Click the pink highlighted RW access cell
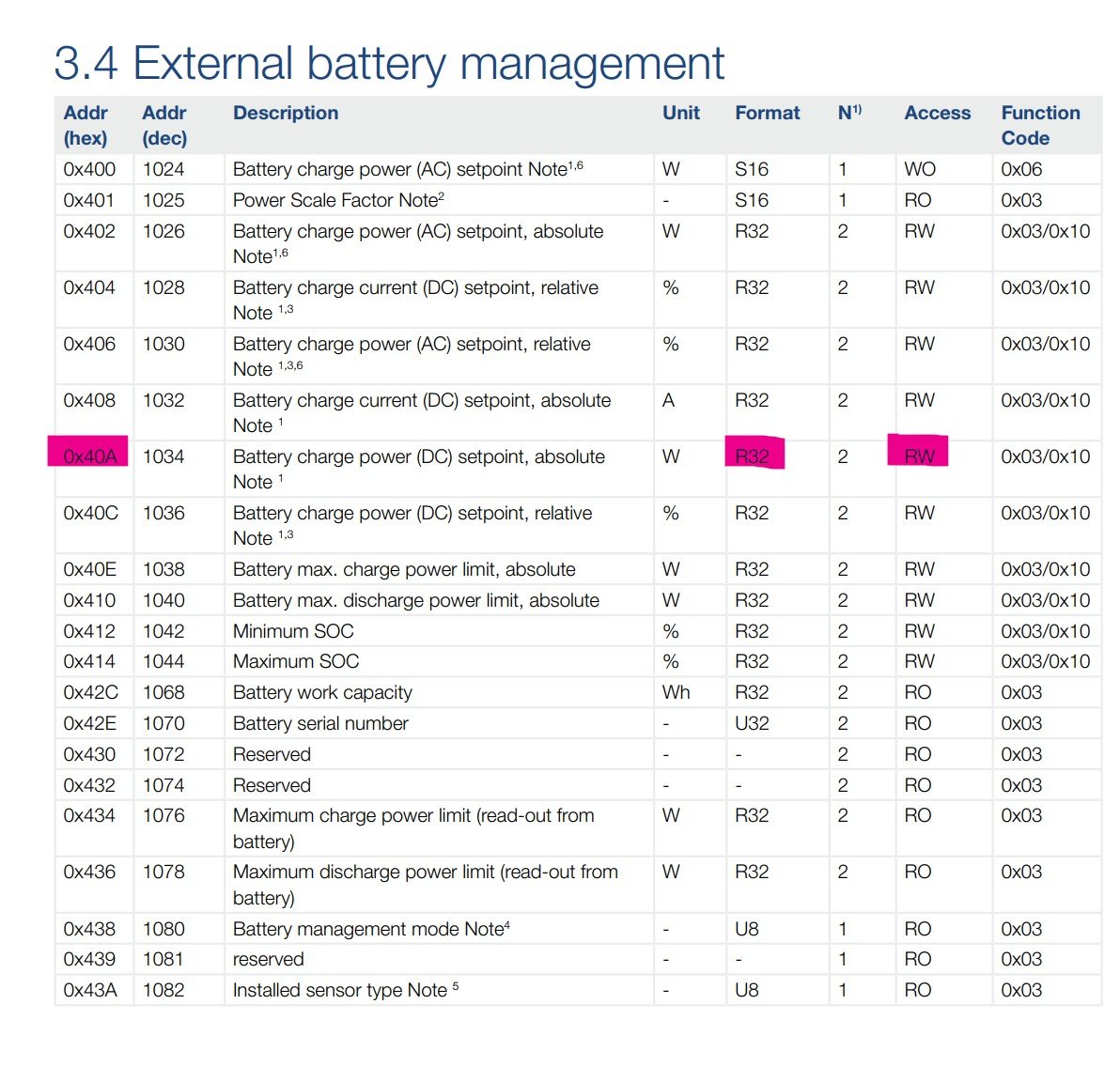The width and height of the screenshot is (1120, 1066). (x=919, y=456)
